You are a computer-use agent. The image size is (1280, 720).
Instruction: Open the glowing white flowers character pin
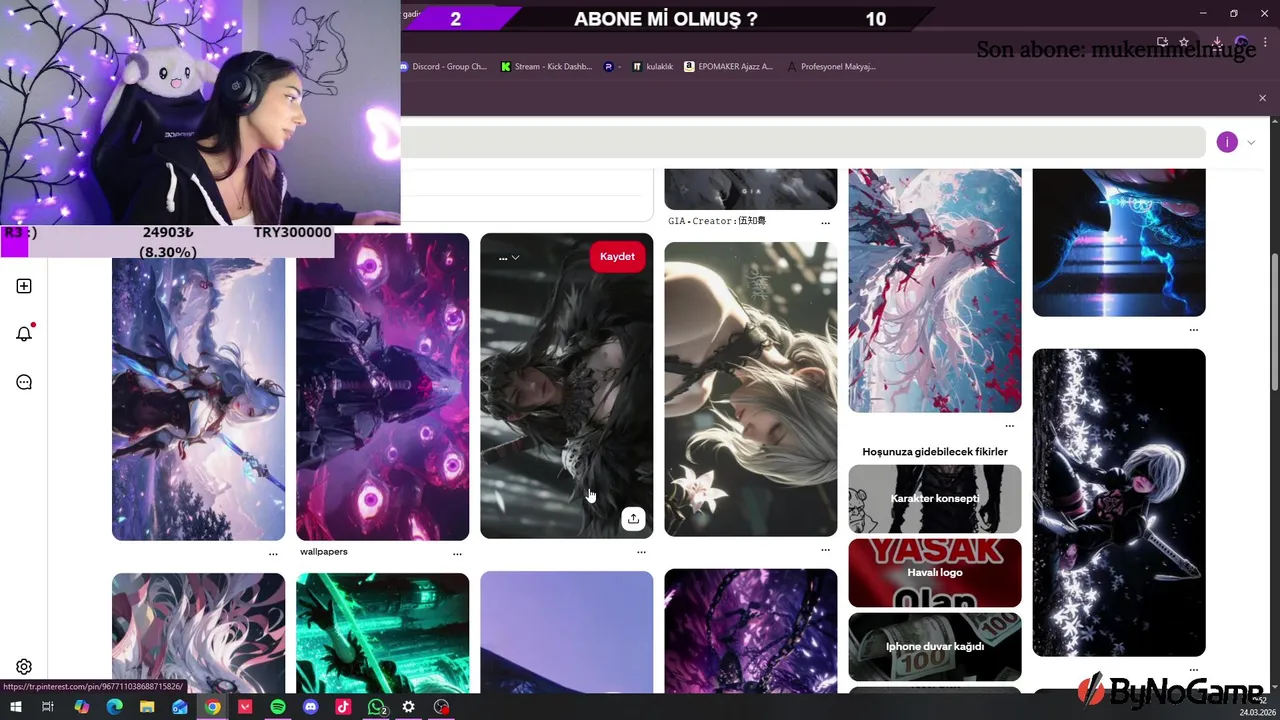1119,502
